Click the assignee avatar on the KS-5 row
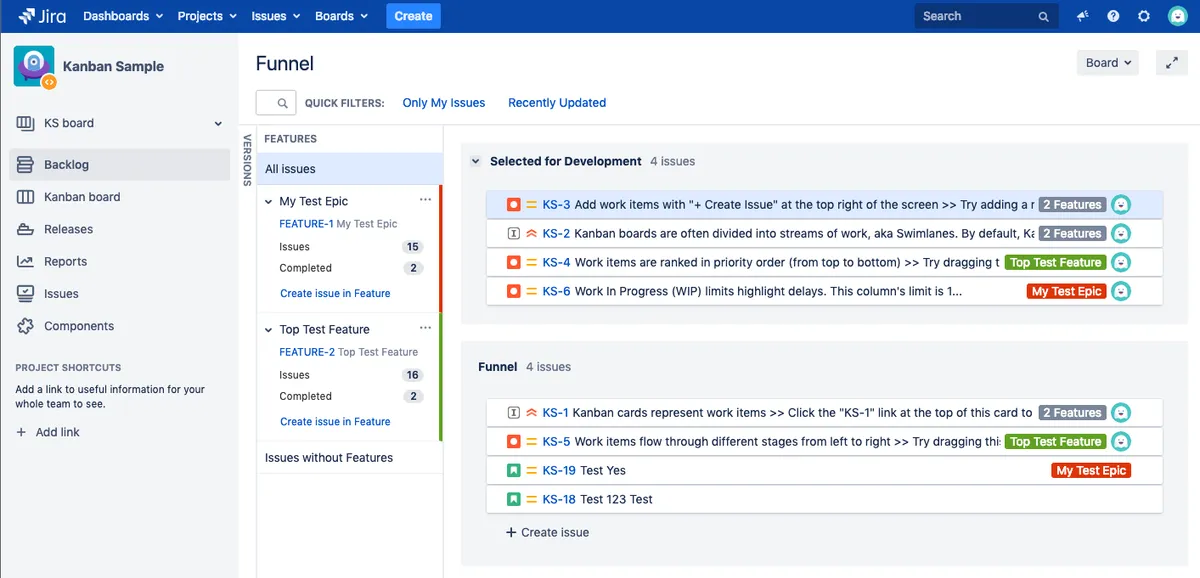The height and width of the screenshot is (578, 1200). point(1122,441)
